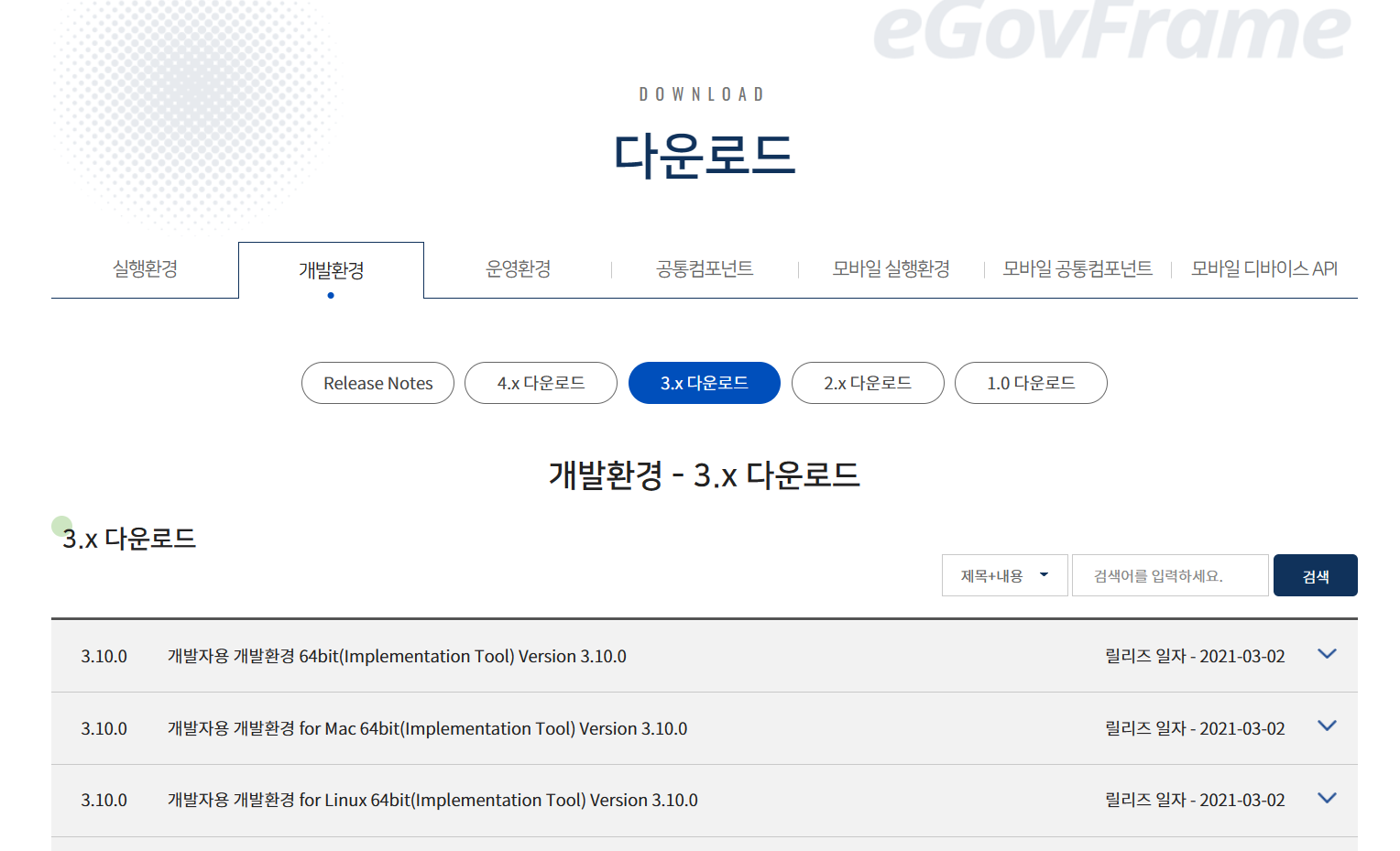This screenshot has width=1400, height=851.
Task: Switch to the 운영환경 tab
Action: [518, 268]
